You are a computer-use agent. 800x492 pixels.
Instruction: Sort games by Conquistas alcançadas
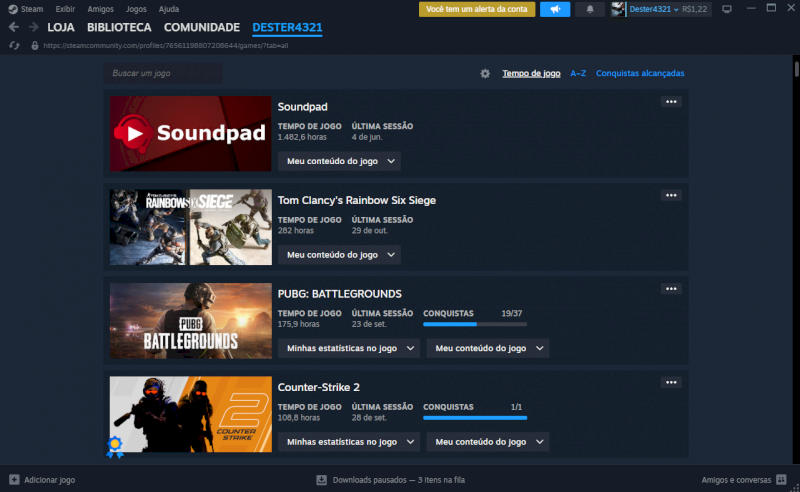pyautogui.click(x=640, y=73)
